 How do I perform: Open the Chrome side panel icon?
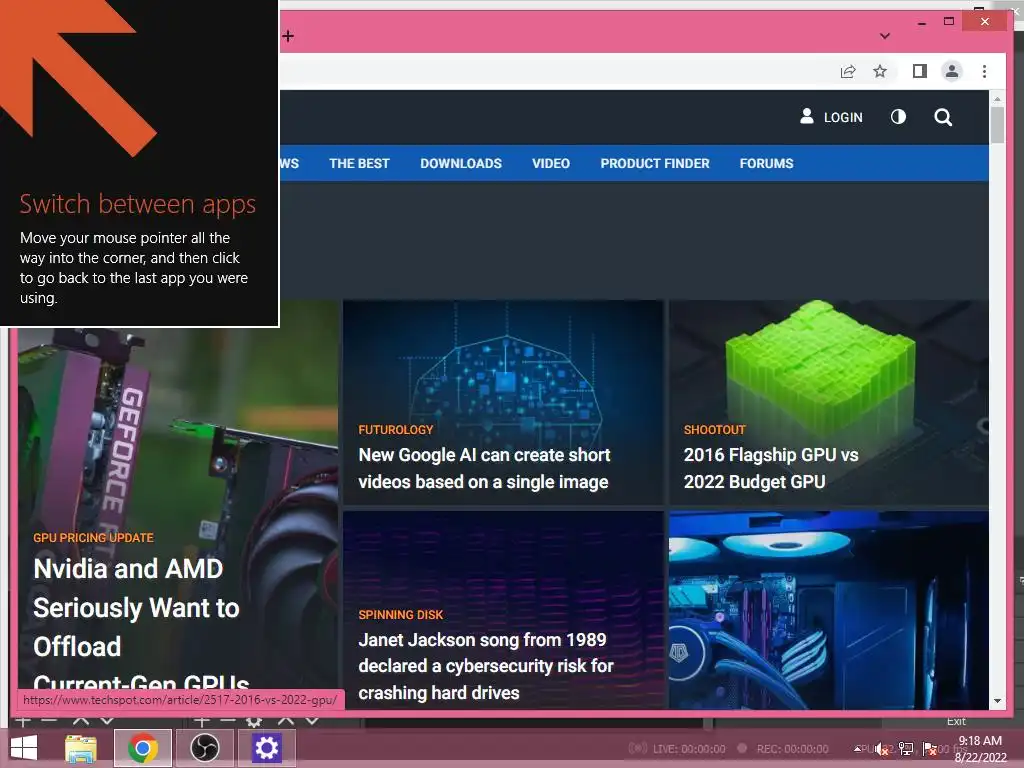tap(920, 71)
